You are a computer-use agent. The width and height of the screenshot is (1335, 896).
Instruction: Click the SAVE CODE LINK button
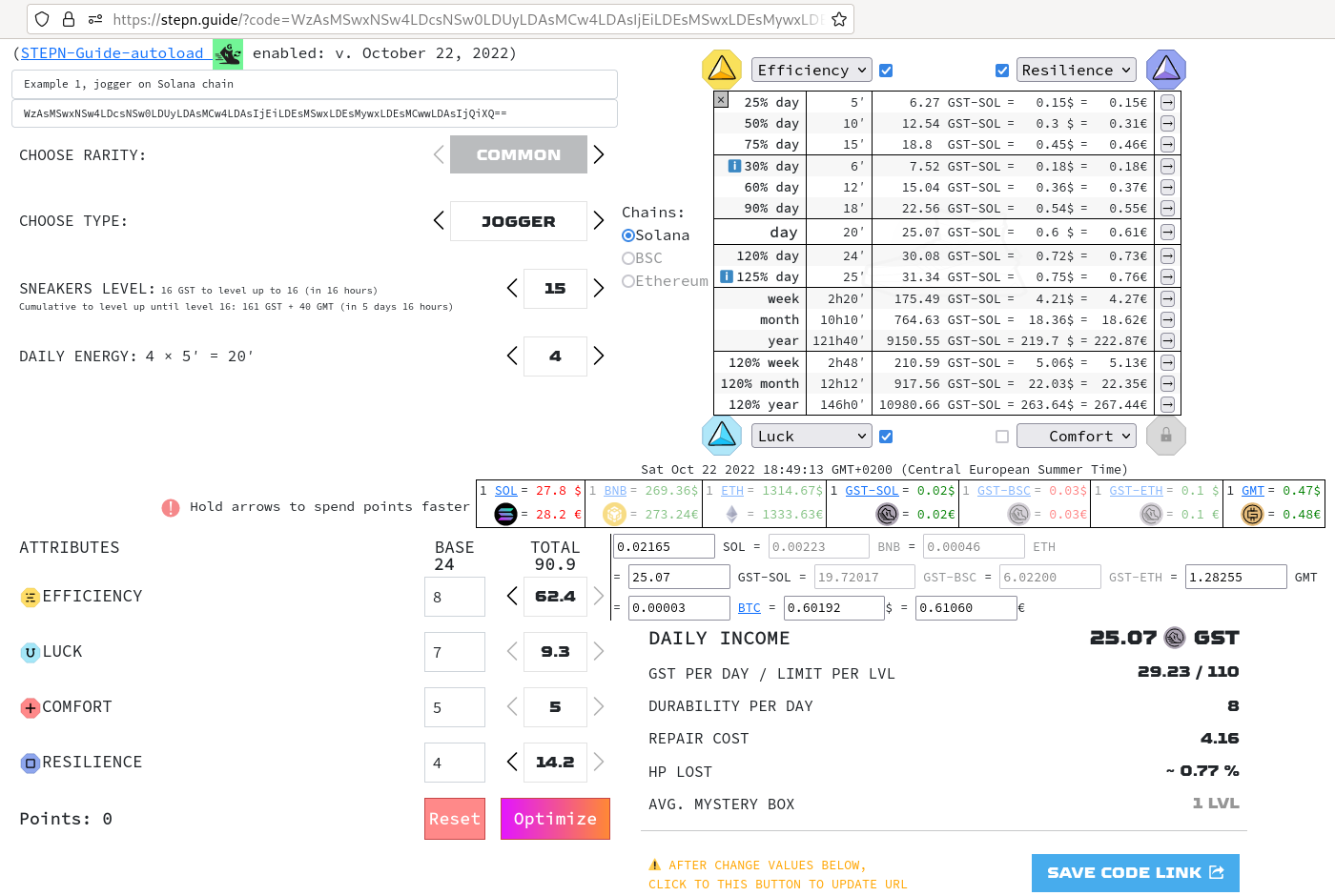pyautogui.click(x=1135, y=872)
